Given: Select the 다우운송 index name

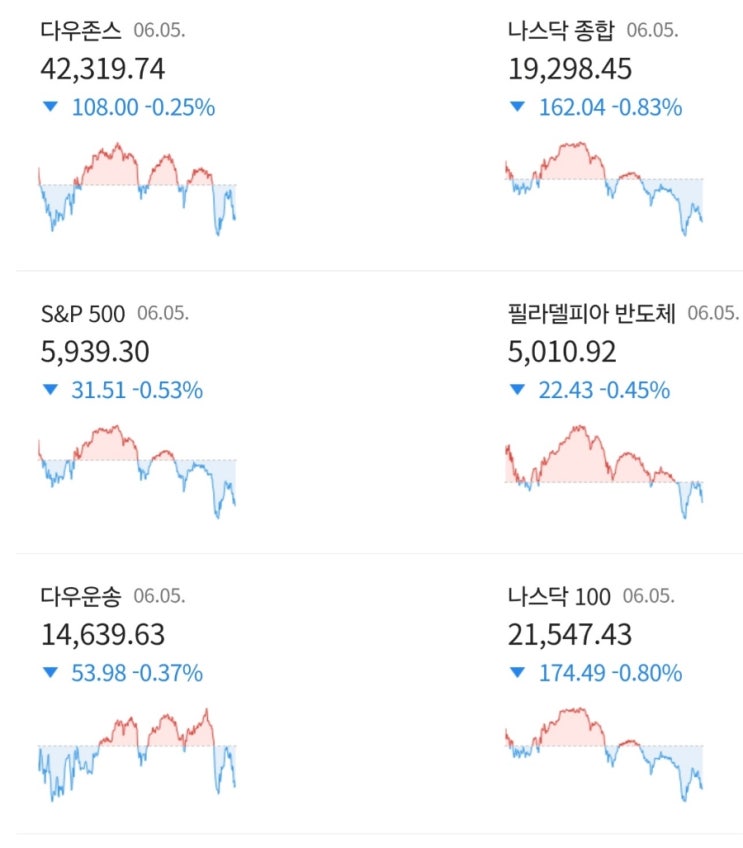Looking at the screenshot, I should coord(81,597).
